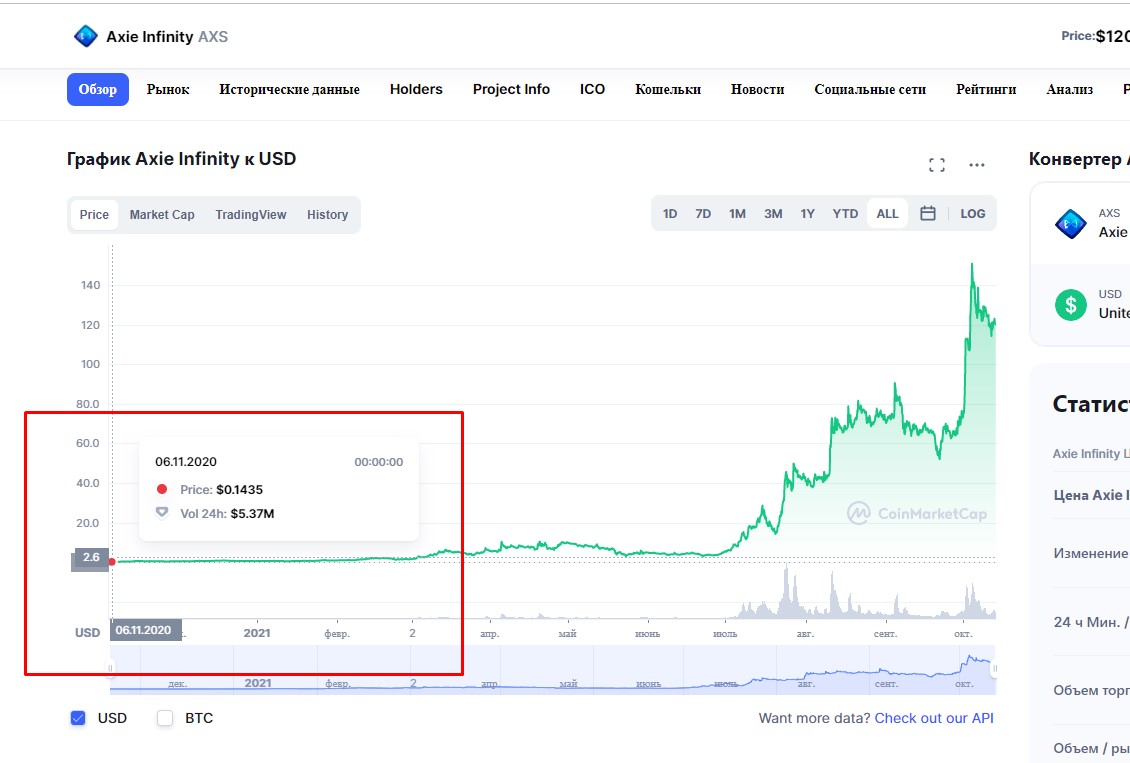
Task: Follow the Check out our API link
Action: [934, 718]
